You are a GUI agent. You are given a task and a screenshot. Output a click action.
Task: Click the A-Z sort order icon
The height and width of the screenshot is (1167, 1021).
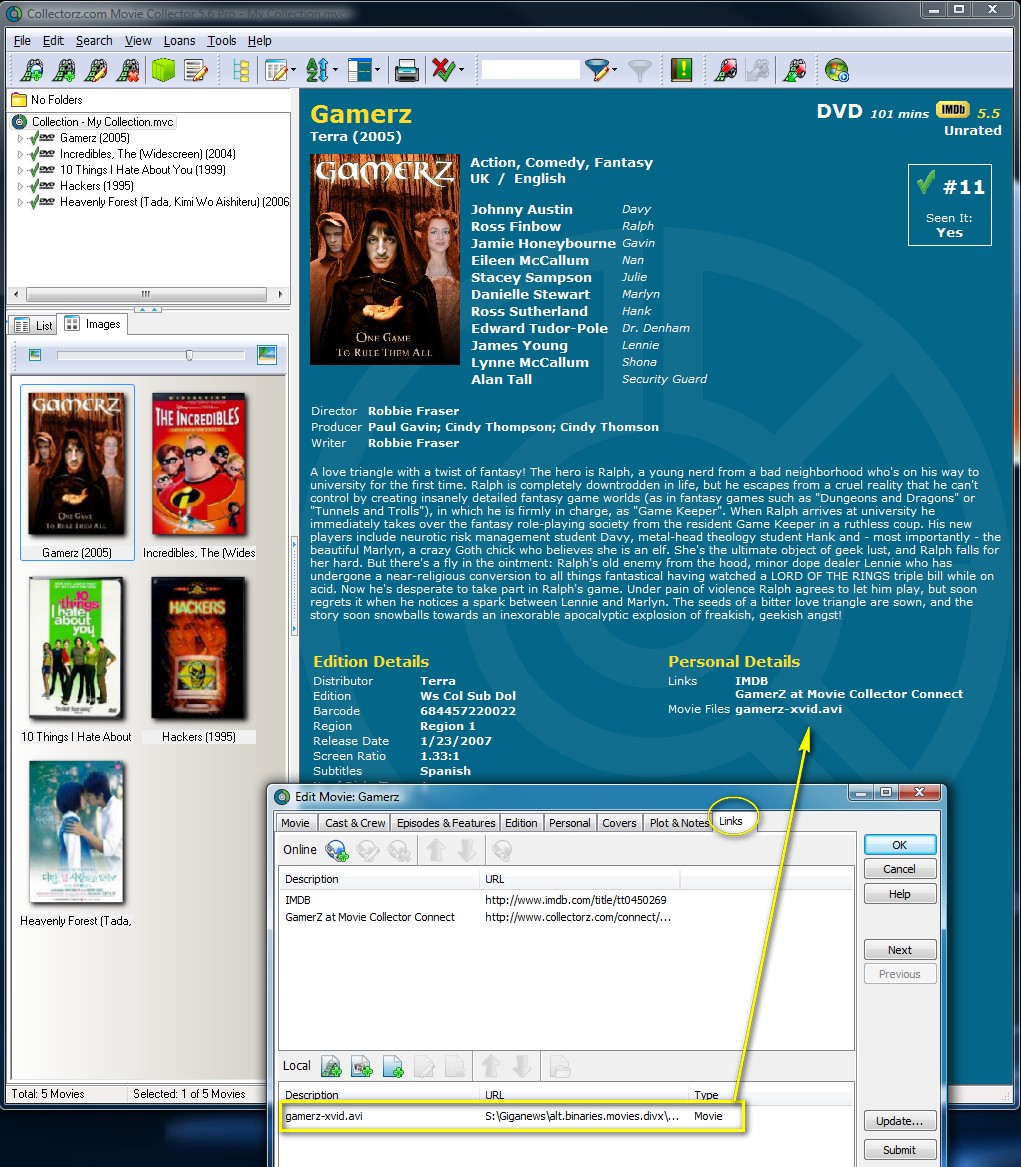[x=317, y=70]
